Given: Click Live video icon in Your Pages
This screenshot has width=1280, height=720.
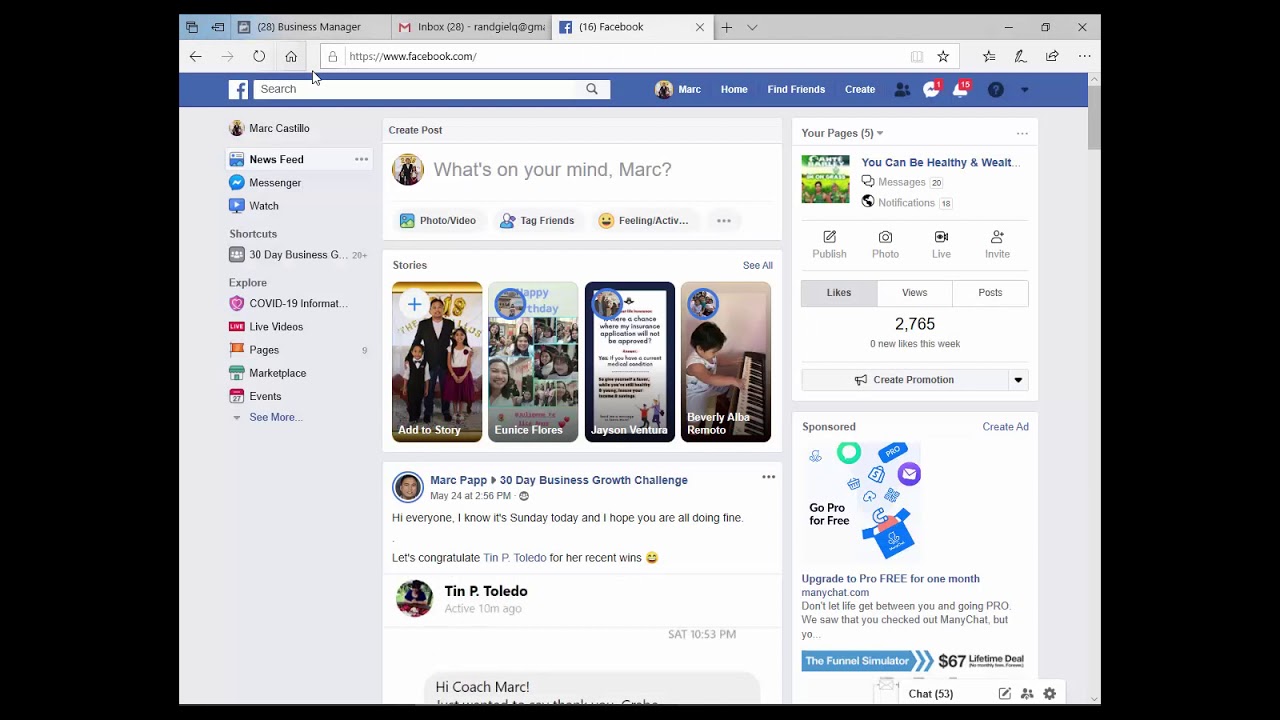Looking at the screenshot, I should [941, 244].
